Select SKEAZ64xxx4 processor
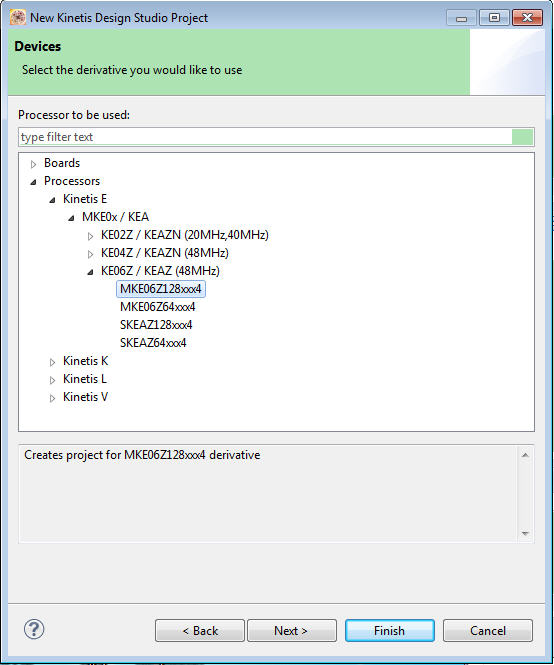 (153, 343)
